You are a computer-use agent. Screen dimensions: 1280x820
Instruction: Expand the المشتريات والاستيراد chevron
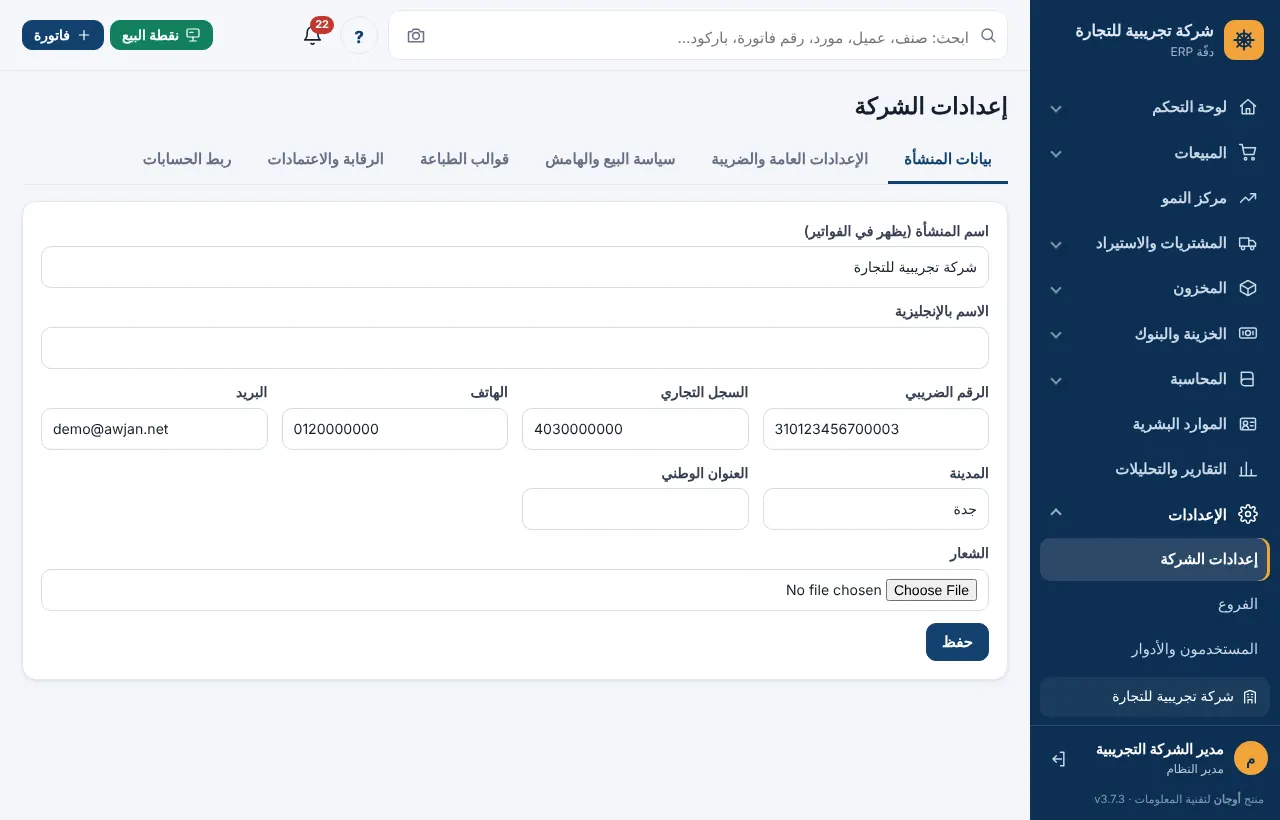(1056, 244)
